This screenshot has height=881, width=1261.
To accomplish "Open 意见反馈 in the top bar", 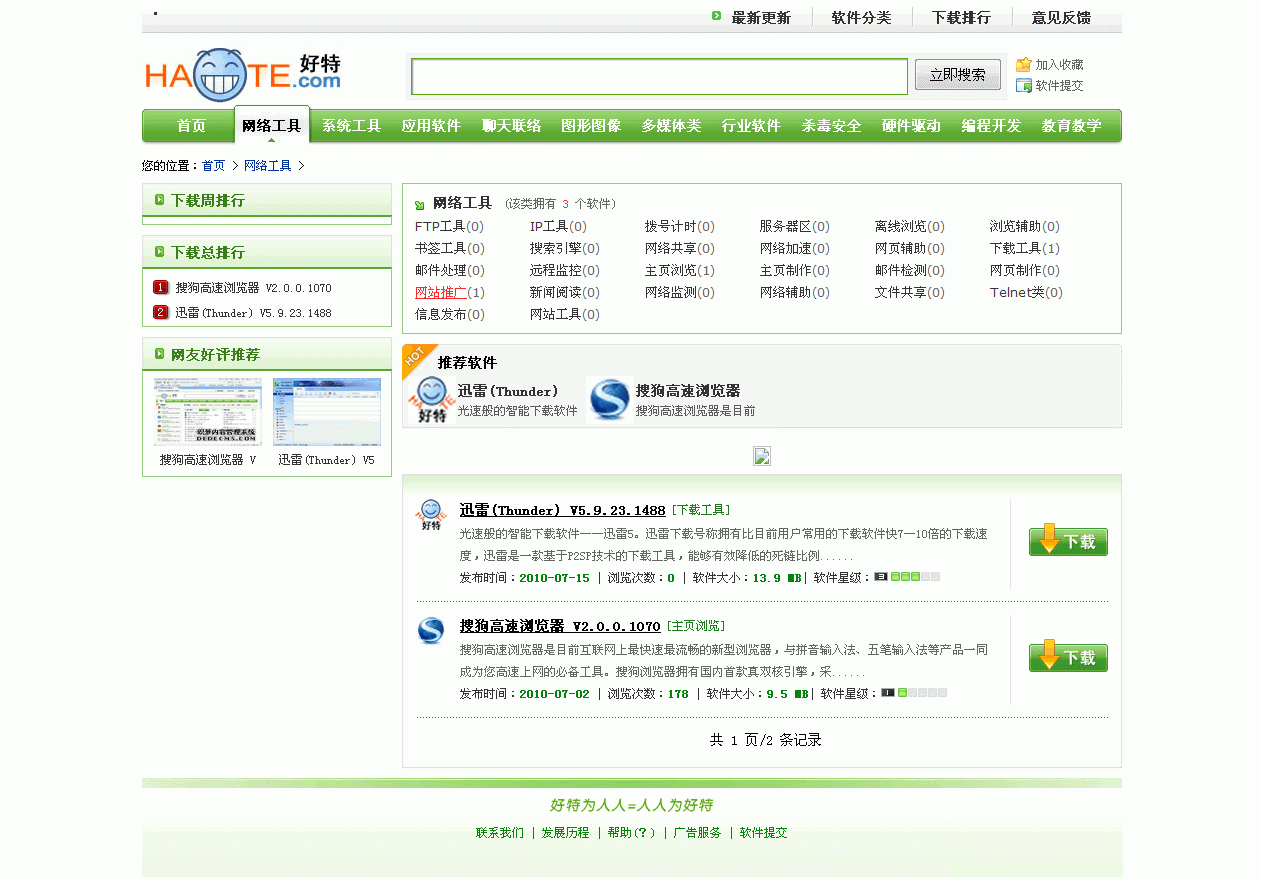I will 1061,17.
